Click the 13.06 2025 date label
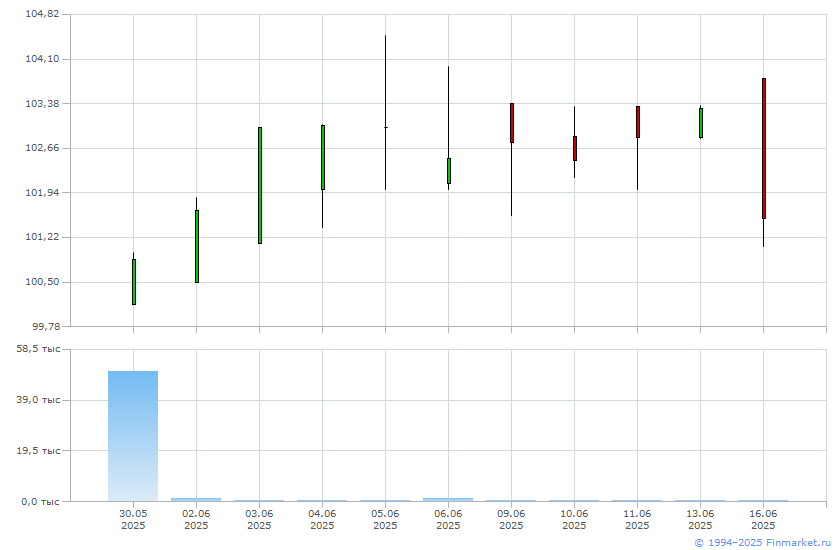 [700, 519]
